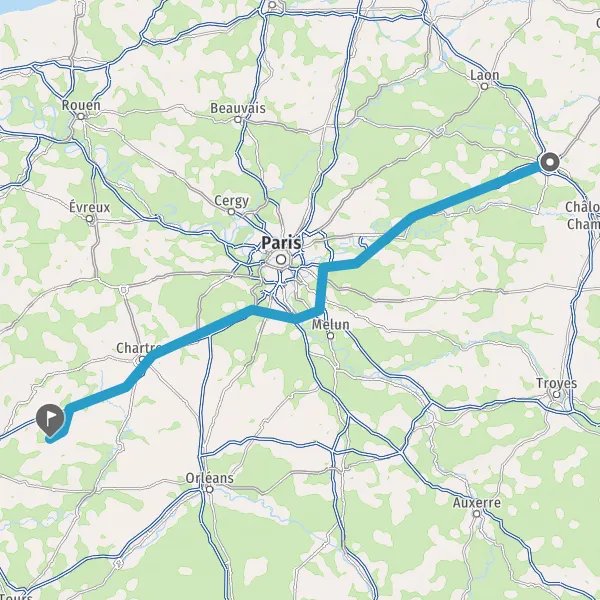
Task: Click the Paris map label
Action: (281, 243)
